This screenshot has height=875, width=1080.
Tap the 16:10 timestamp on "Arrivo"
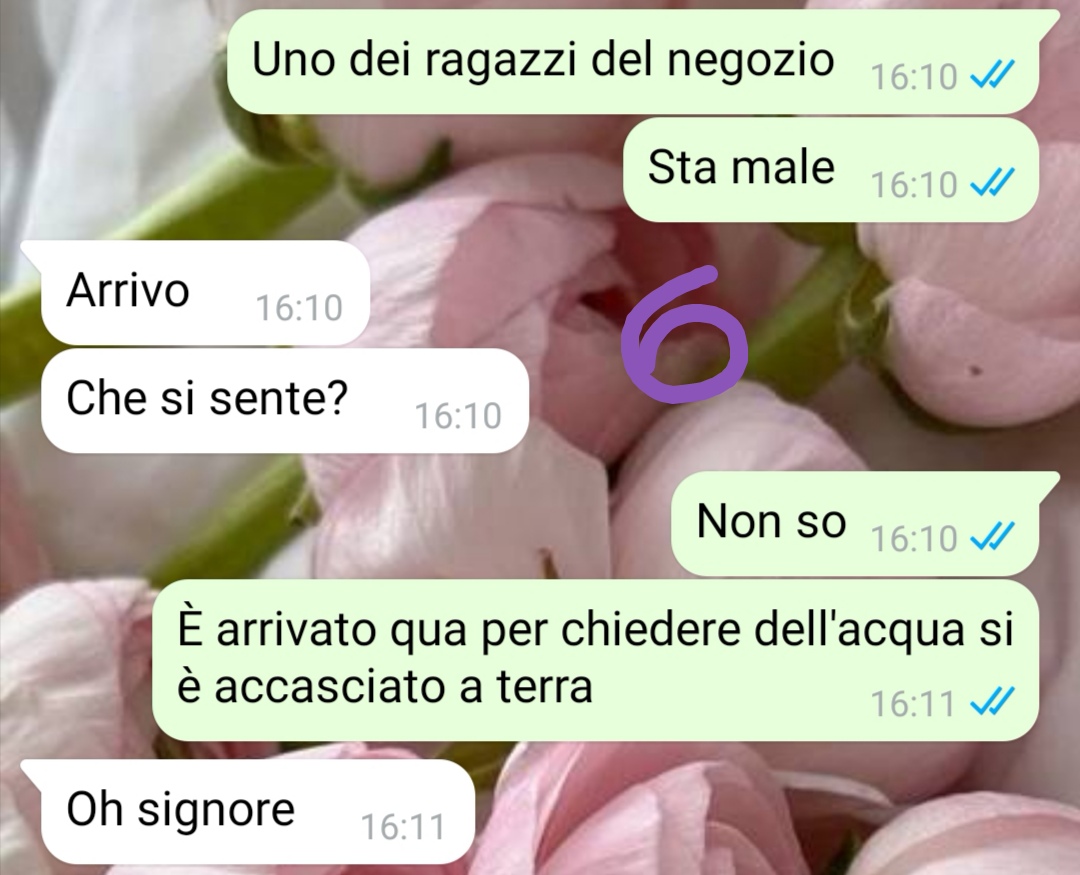pos(299,307)
